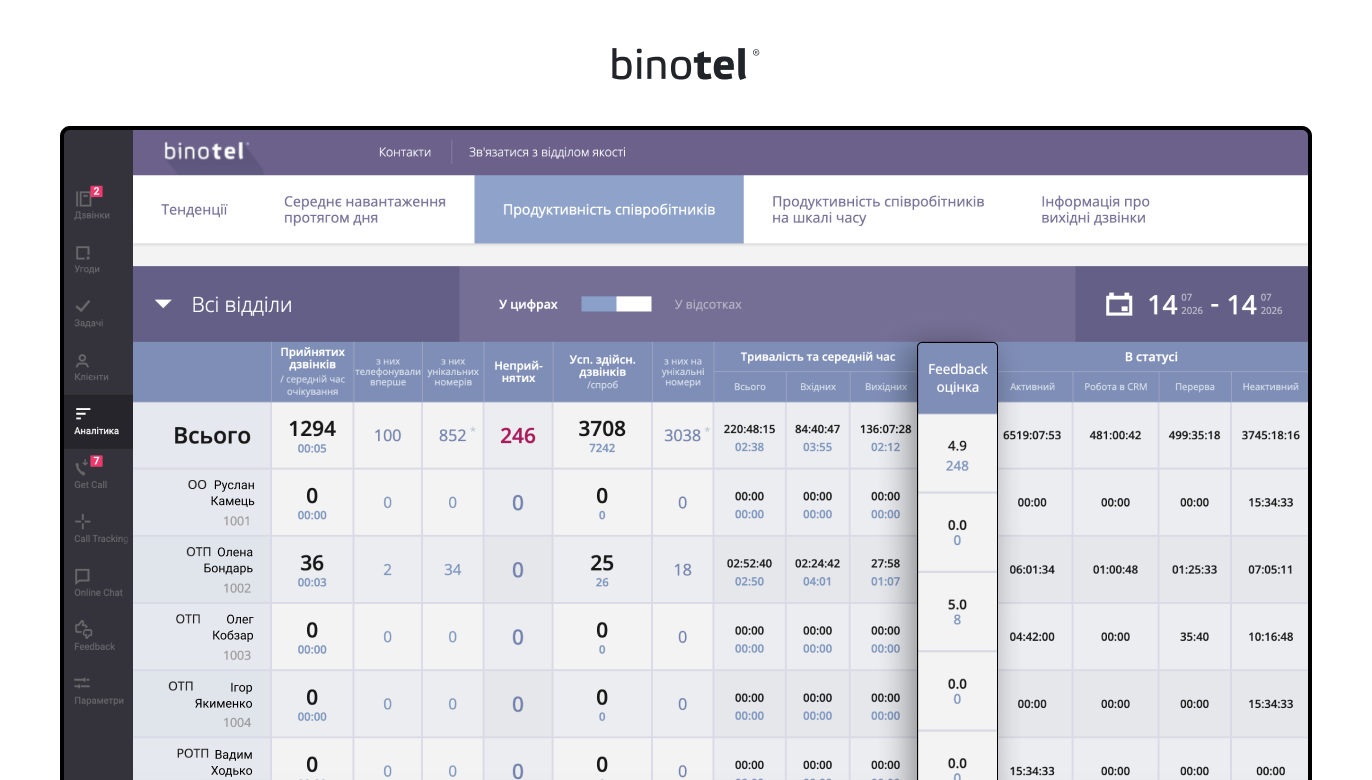Open Online Chat in the sidebar
1372x780 pixels.
click(98, 582)
